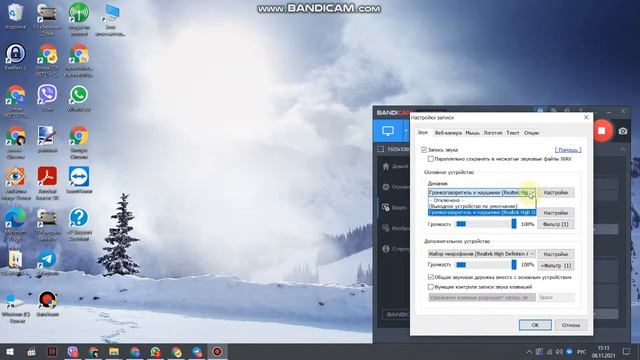
Task: Open the WhatsApp desktop shortcut
Action: tap(79, 98)
